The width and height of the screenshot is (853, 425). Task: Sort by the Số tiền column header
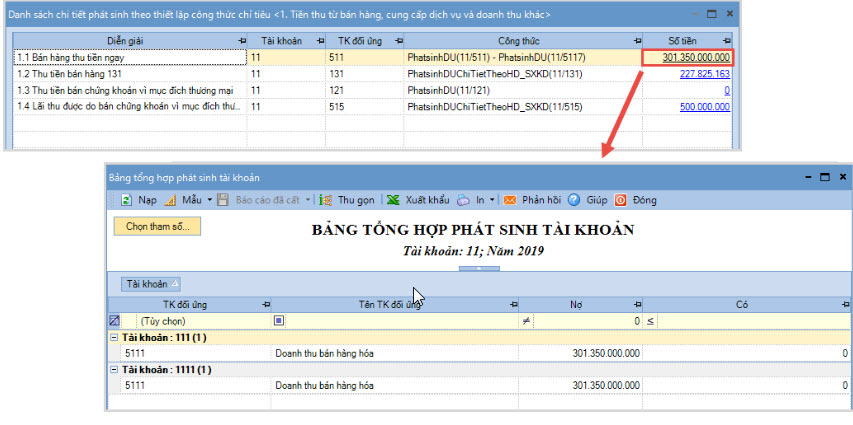[x=682, y=41]
